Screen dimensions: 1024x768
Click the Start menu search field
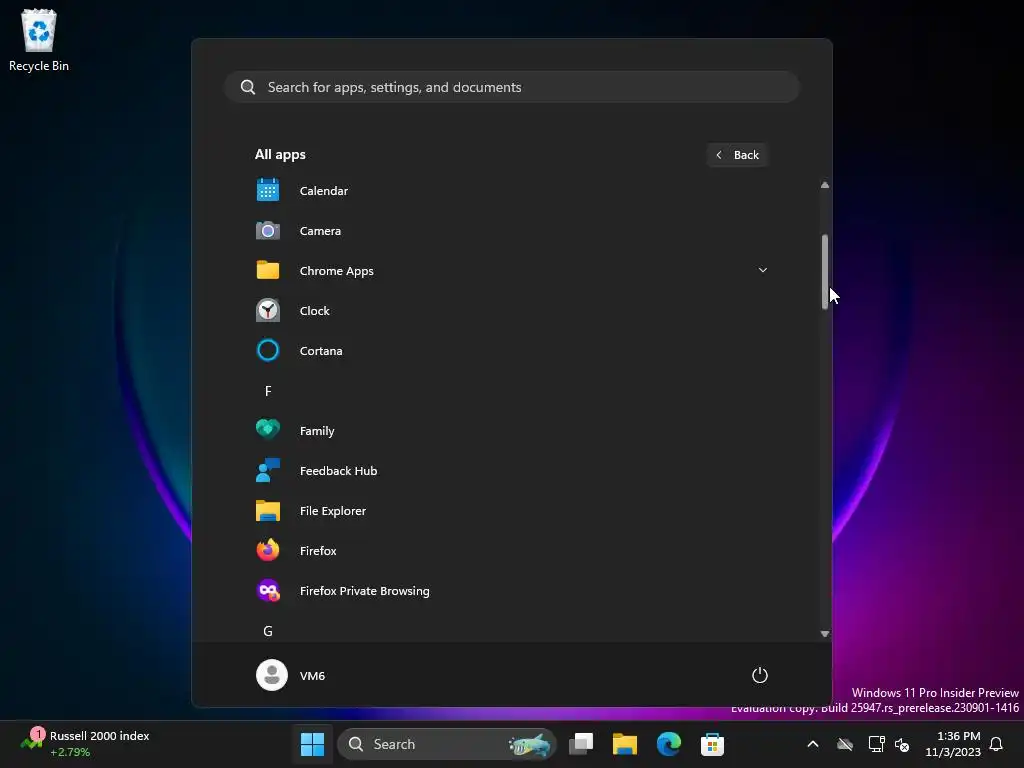click(x=512, y=87)
